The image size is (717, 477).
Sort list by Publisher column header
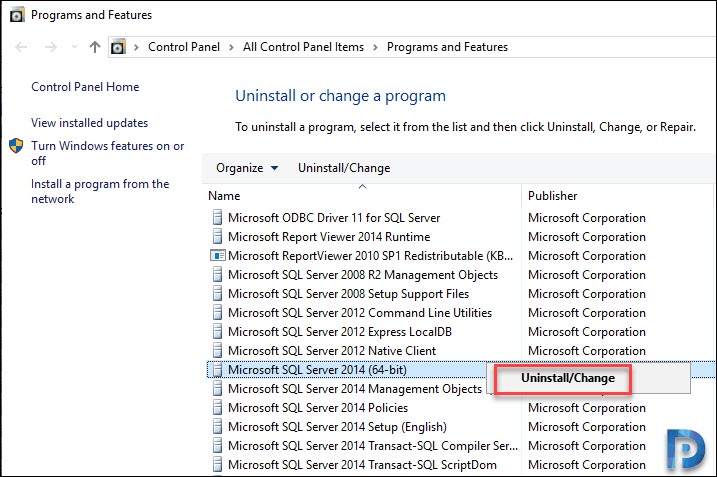tap(552, 196)
